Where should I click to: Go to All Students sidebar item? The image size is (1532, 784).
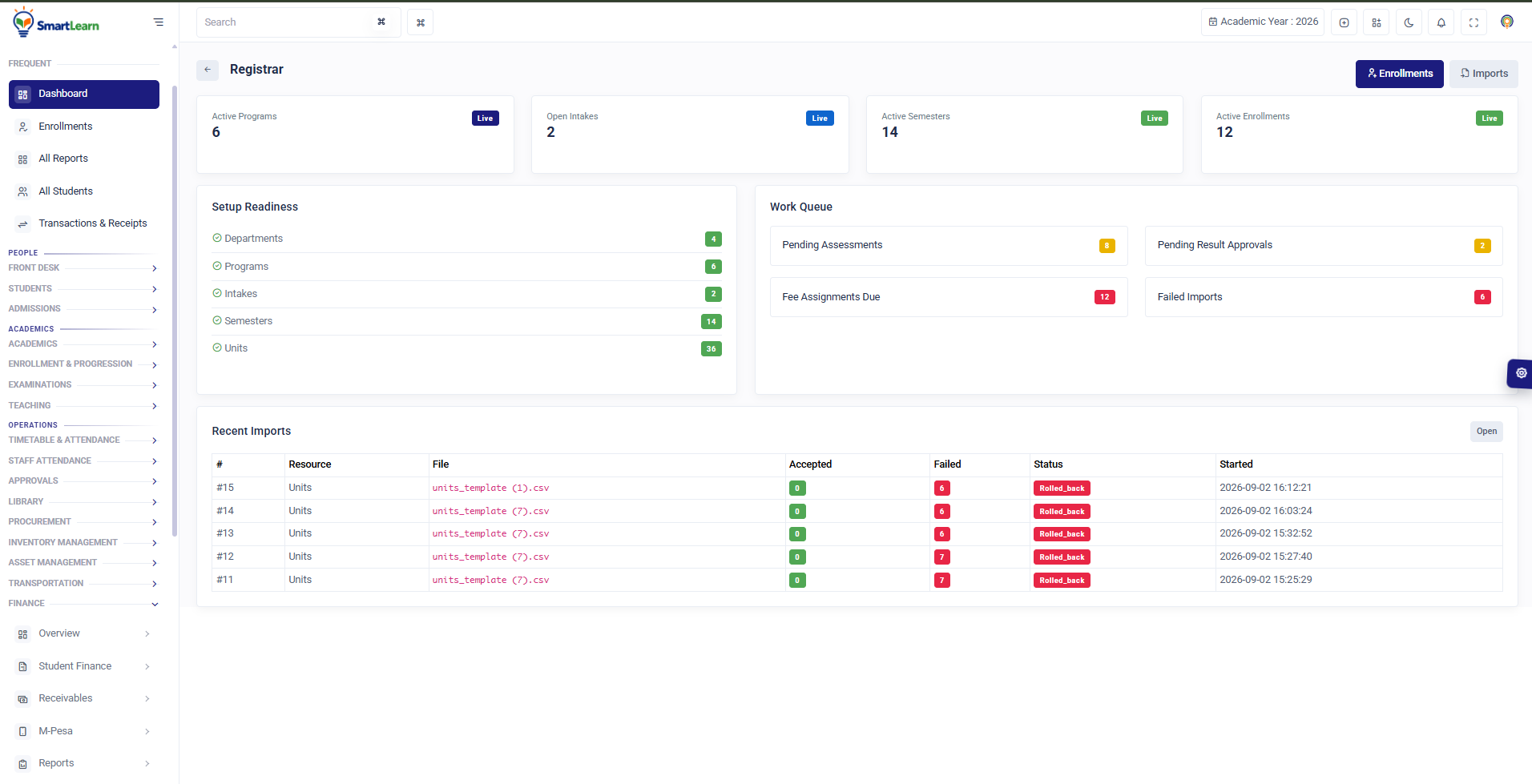(x=84, y=191)
